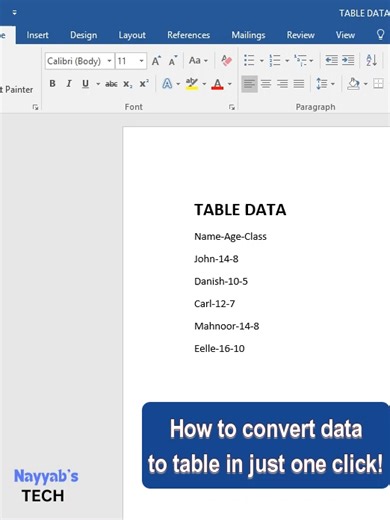The width and height of the screenshot is (390, 520).
Task: Open Customize Quick Access Toolbar arrow
Action: pos(14,13)
